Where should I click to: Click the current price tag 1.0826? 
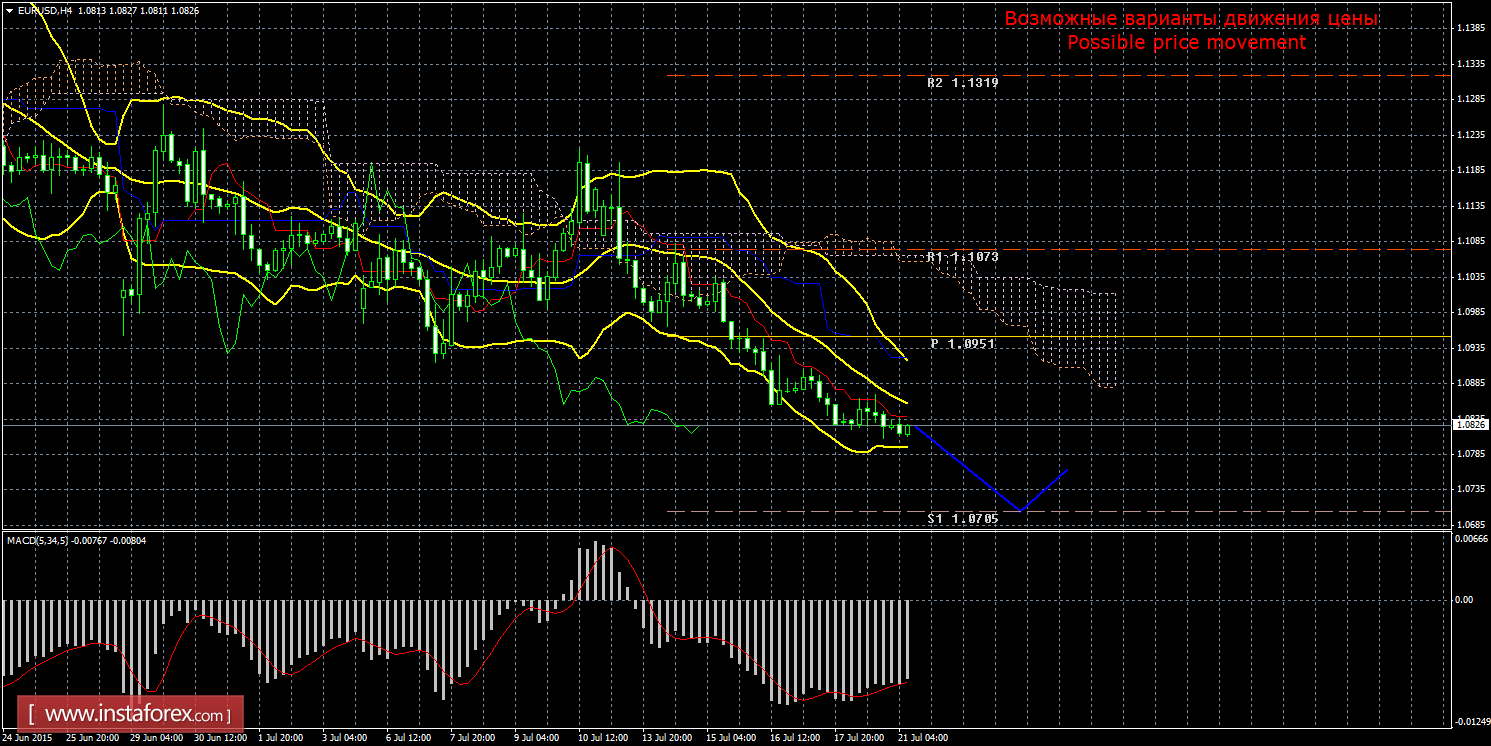click(x=1470, y=425)
